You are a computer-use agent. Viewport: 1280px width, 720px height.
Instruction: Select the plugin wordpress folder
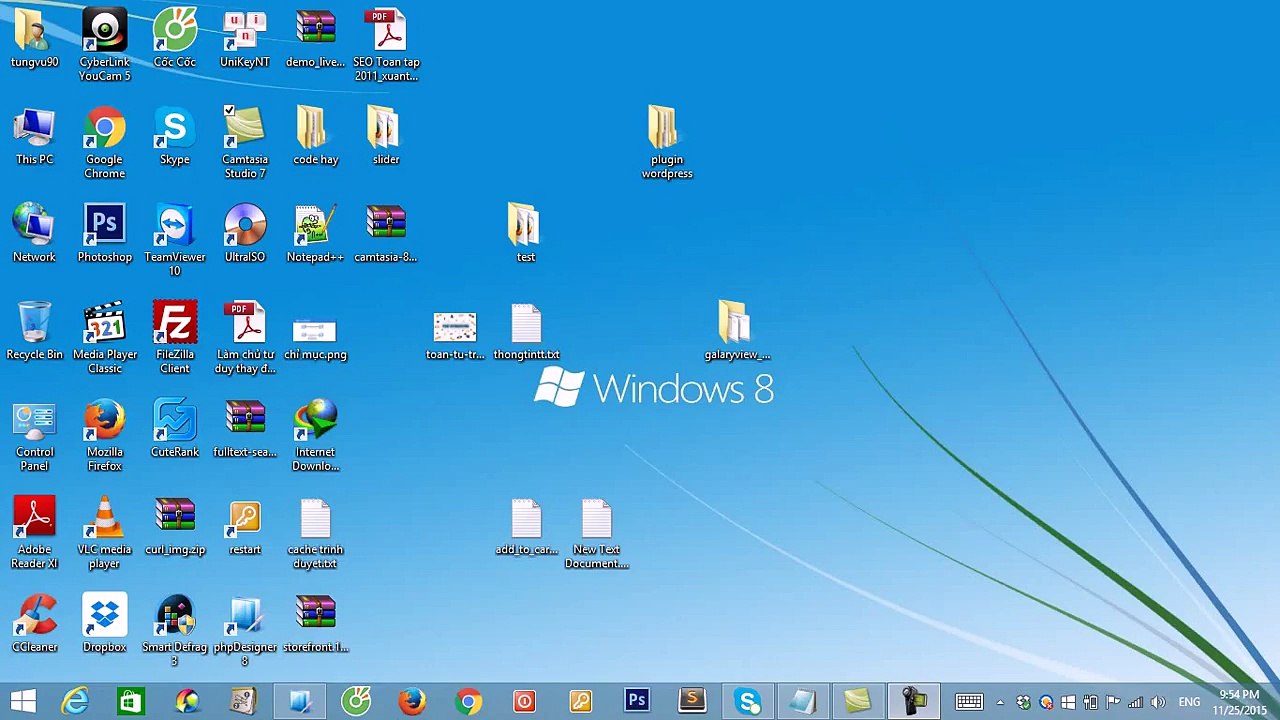(667, 143)
